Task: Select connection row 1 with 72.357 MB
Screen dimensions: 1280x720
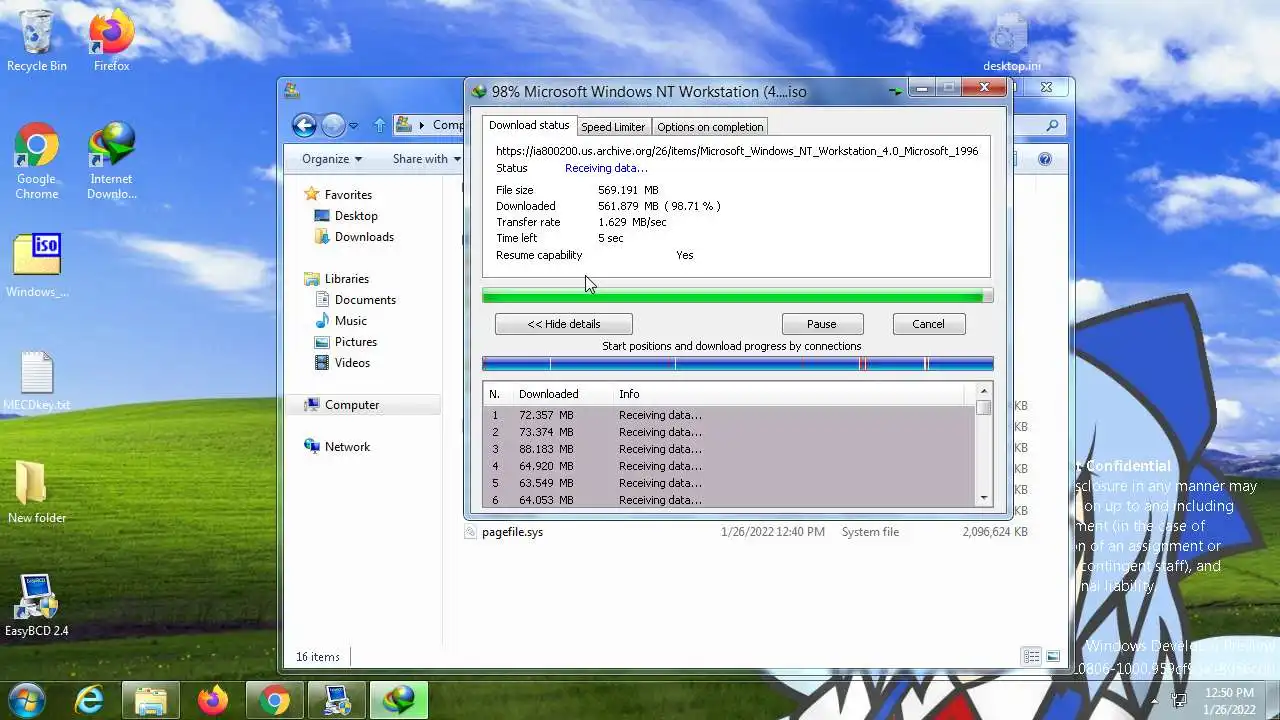Action: pos(730,415)
